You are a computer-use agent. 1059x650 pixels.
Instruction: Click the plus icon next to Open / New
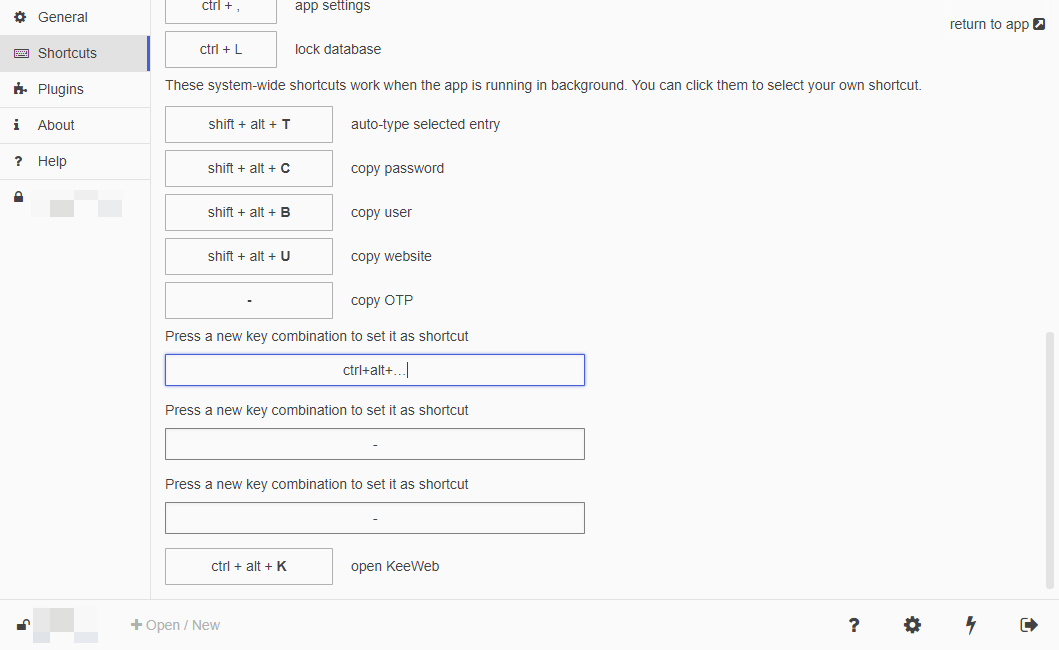click(x=136, y=625)
